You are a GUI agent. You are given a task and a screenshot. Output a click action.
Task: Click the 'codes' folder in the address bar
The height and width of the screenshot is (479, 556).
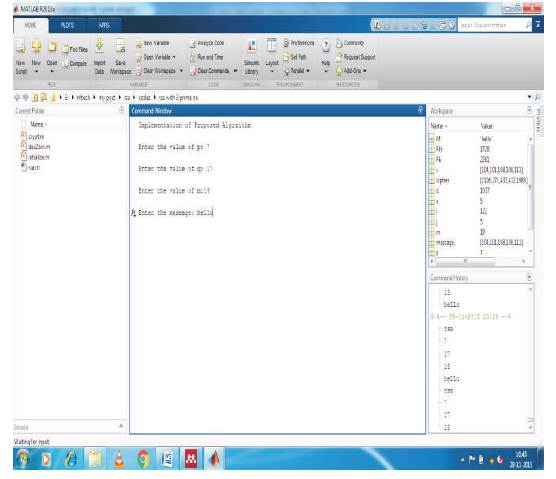(144, 97)
